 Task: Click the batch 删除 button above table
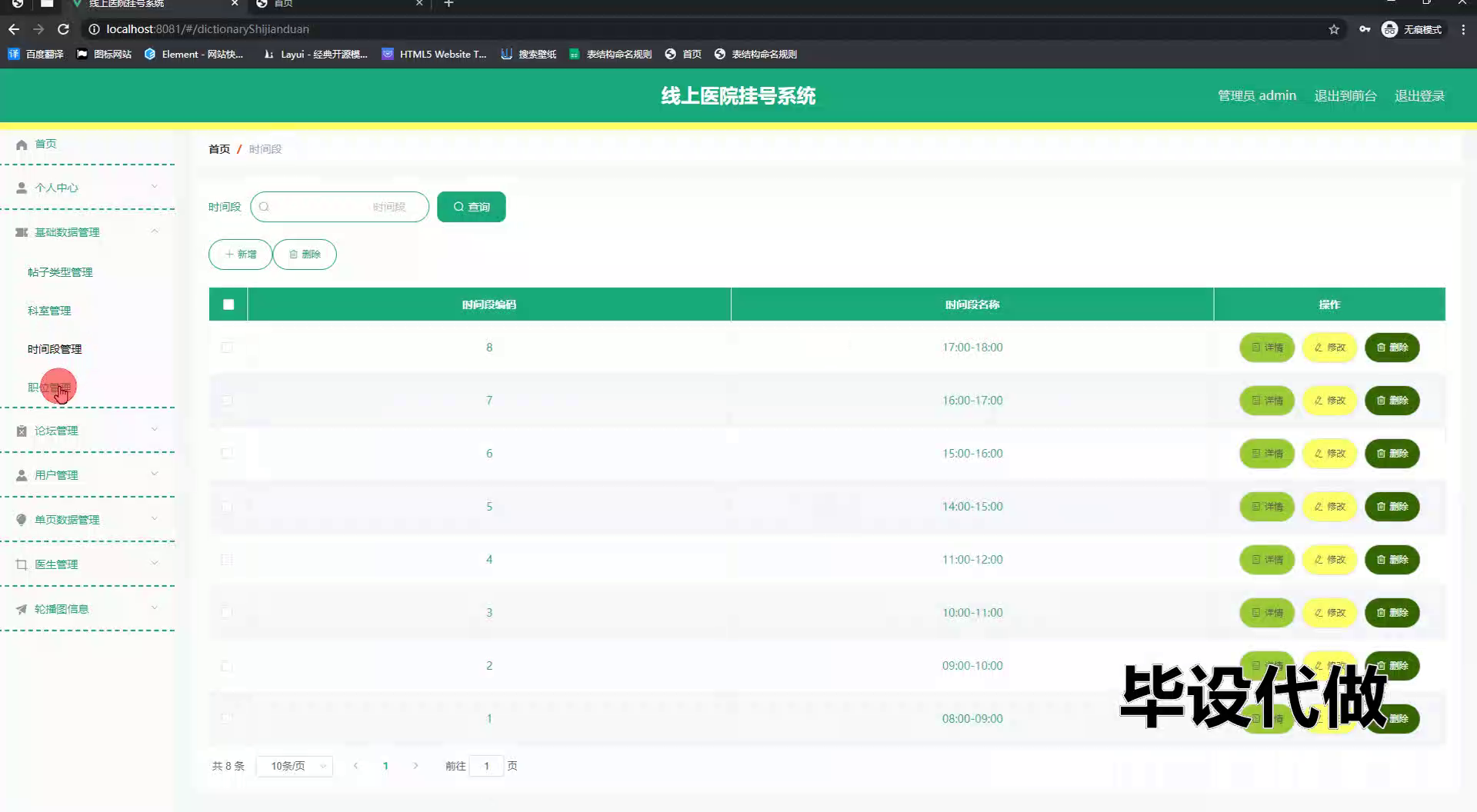(305, 255)
